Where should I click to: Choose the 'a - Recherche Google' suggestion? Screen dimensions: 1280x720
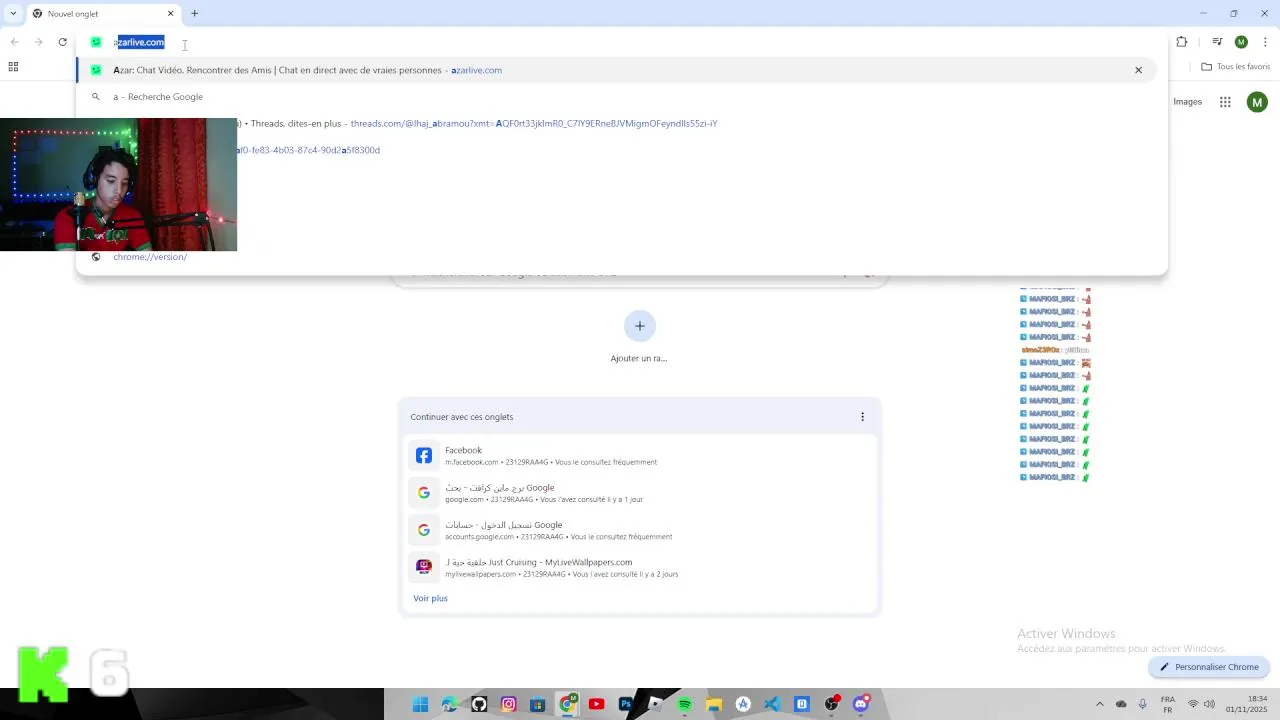point(616,97)
